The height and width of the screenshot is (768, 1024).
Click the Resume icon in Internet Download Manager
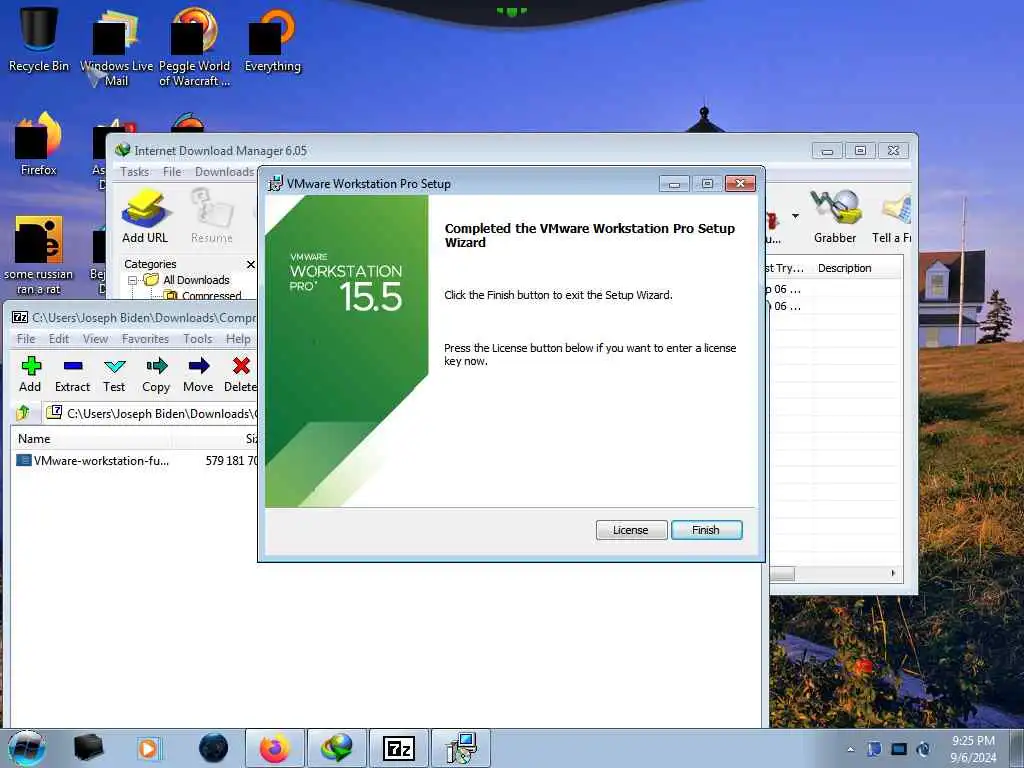(x=212, y=217)
